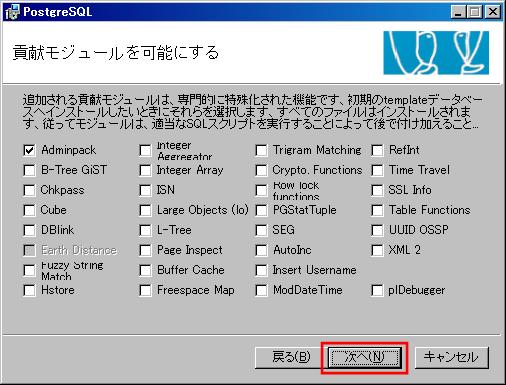Tick the Freespace Map checkbox

click(145, 290)
